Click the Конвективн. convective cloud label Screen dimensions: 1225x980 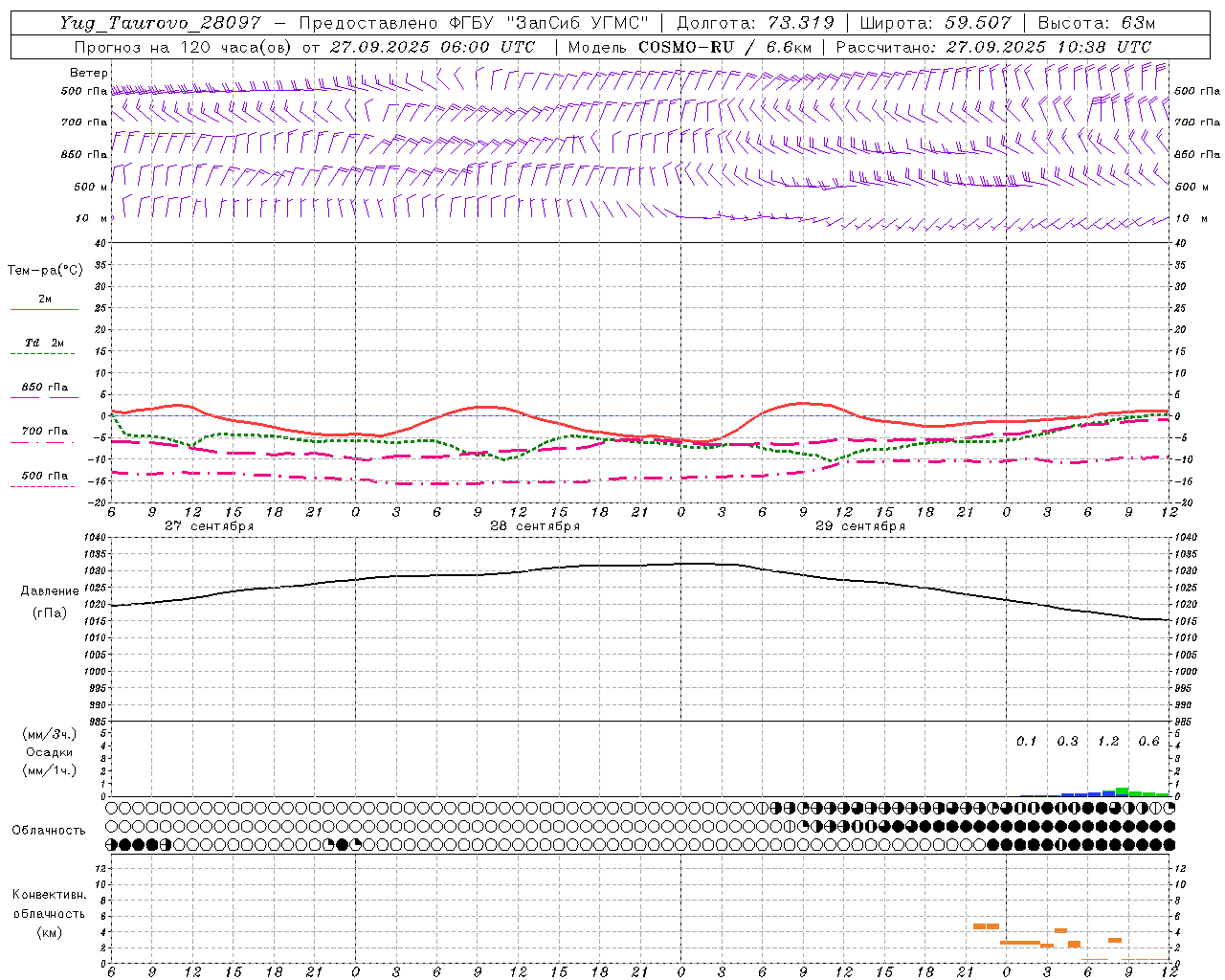point(50,895)
